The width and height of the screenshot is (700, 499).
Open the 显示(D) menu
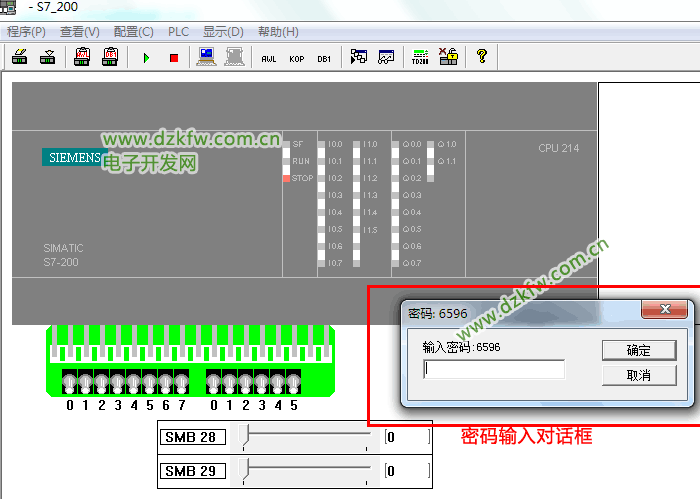(223, 32)
